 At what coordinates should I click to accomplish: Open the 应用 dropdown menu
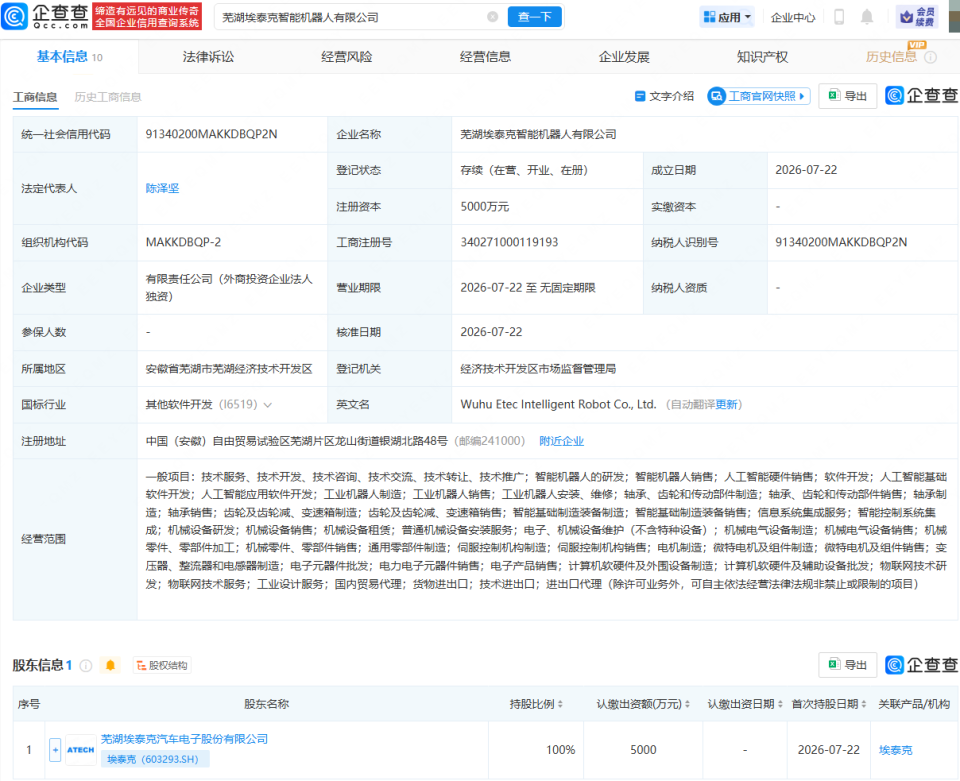coord(727,17)
